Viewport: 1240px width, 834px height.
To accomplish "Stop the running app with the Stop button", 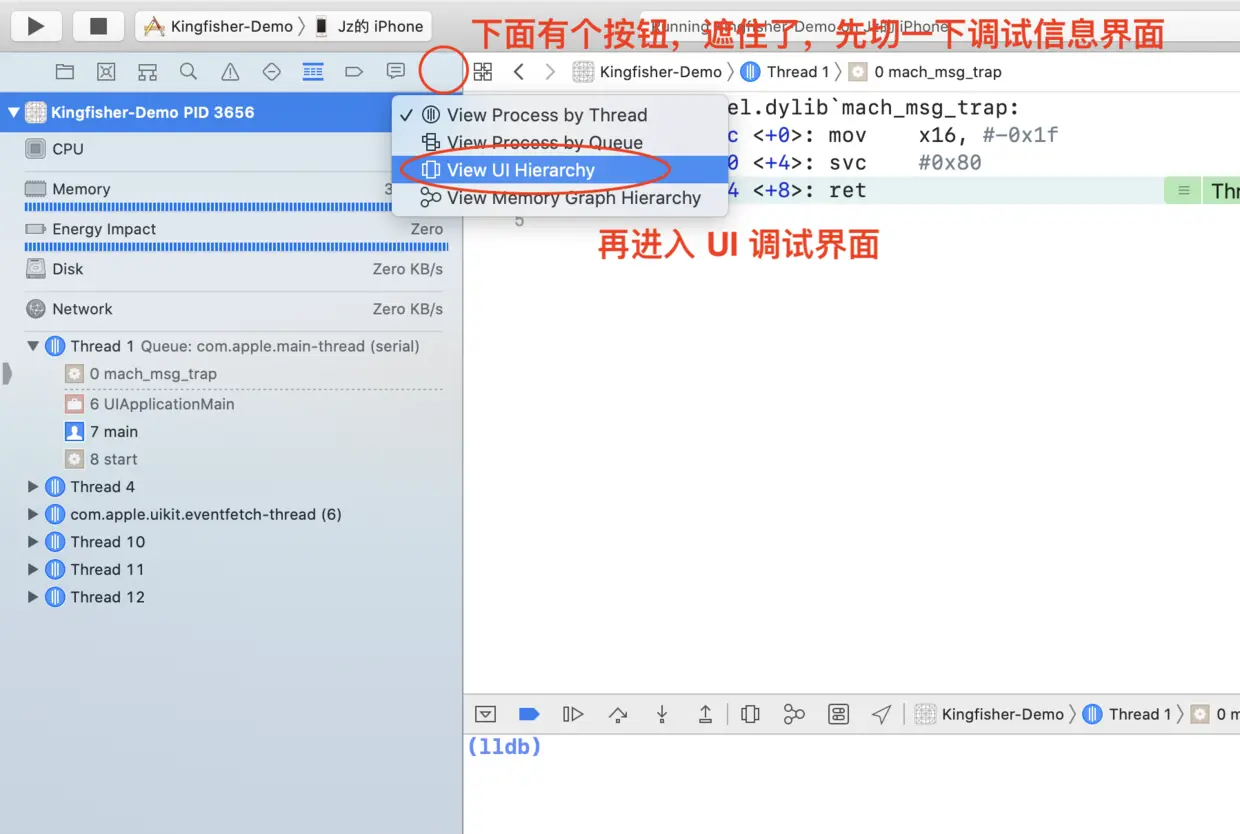I will (98, 27).
